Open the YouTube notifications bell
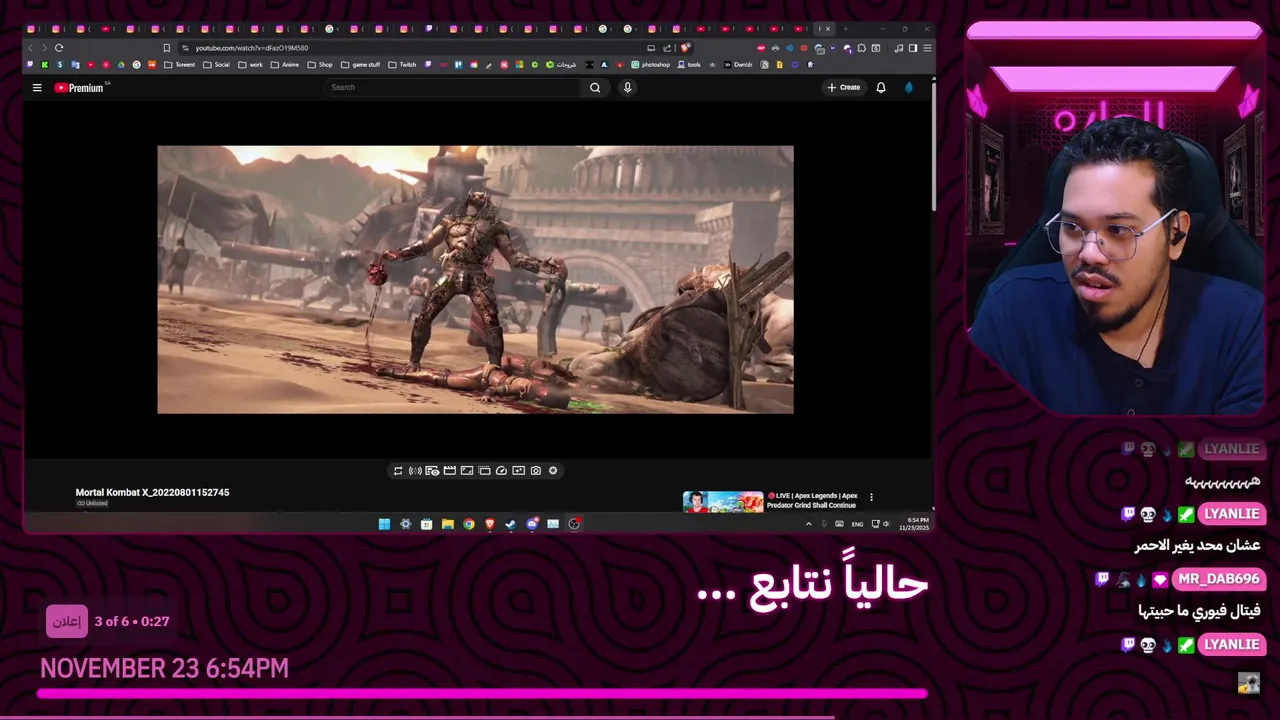This screenshot has height=720, width=1280. pos(881,87)
